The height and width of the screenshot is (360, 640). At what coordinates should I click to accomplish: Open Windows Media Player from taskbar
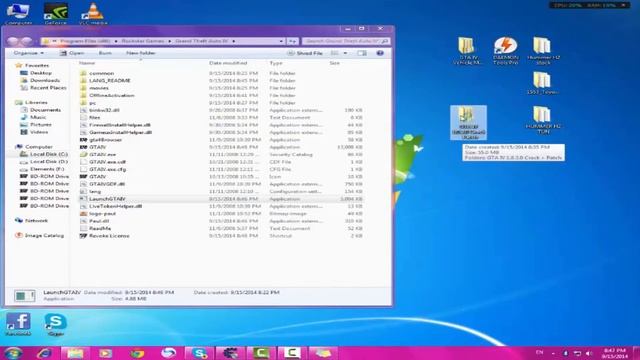(105, 353)
